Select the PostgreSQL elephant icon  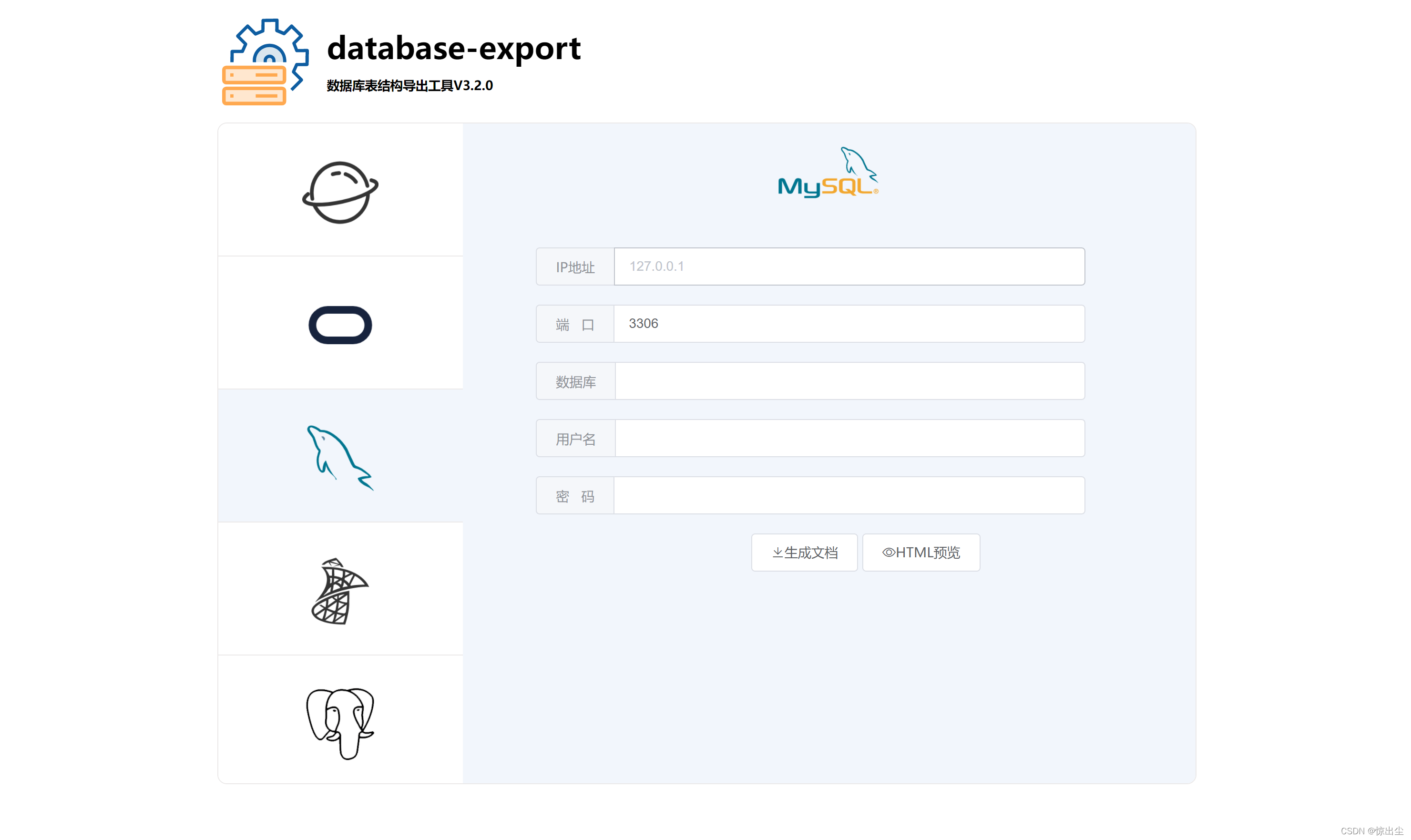pyautogui.click(x=340, y=723)
